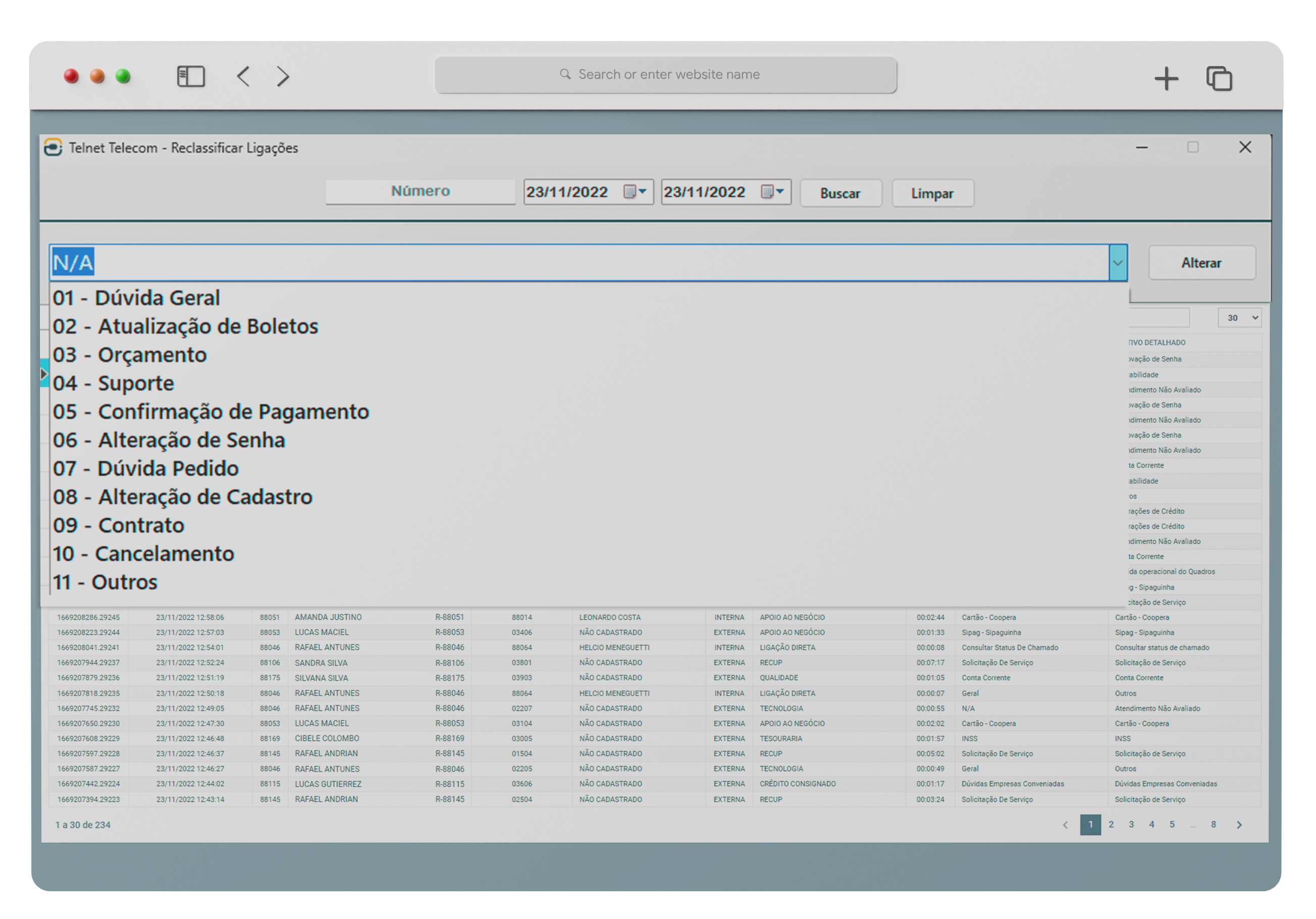Image resolution: width=1316 pixels, height=919 pixels.
Task: Click the Limpar button
Action: [933, 193]
